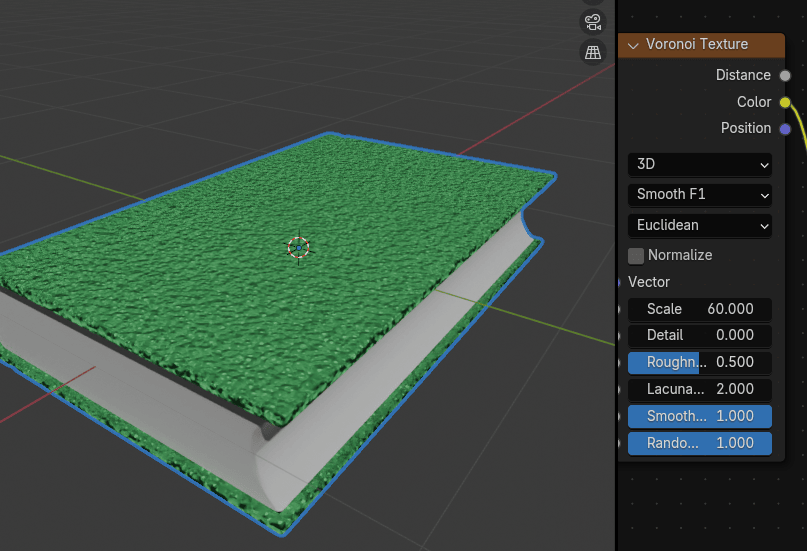Collapse the Voronoi Texture node

coord(633,45)
